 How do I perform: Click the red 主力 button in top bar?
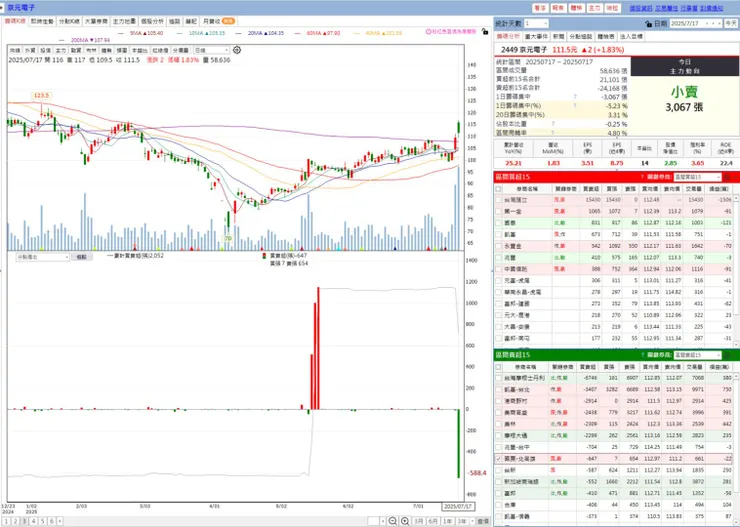pyautogui.click(x=594, y=8)
